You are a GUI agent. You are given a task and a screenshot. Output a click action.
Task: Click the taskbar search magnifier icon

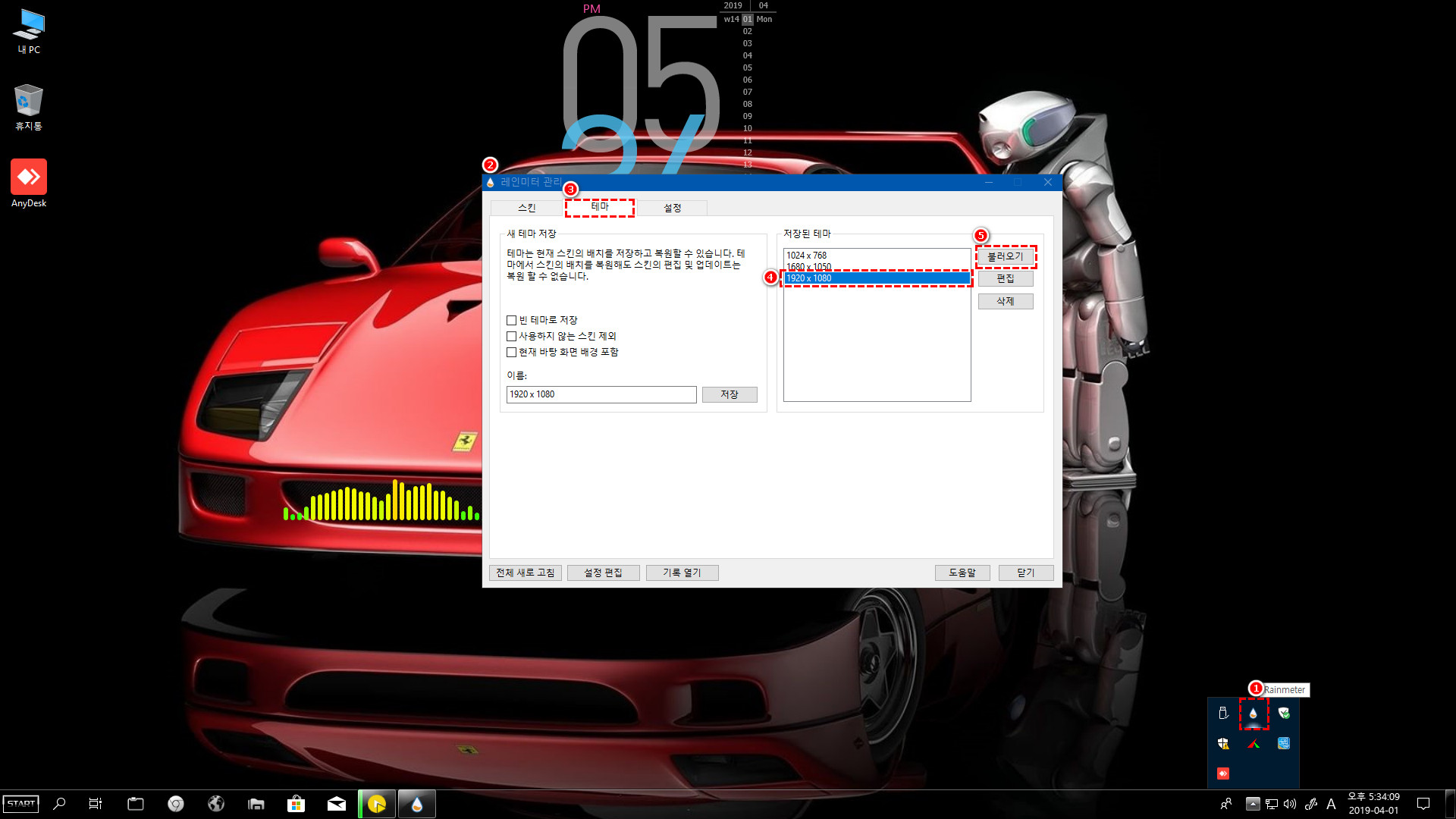tap(59, 804)
